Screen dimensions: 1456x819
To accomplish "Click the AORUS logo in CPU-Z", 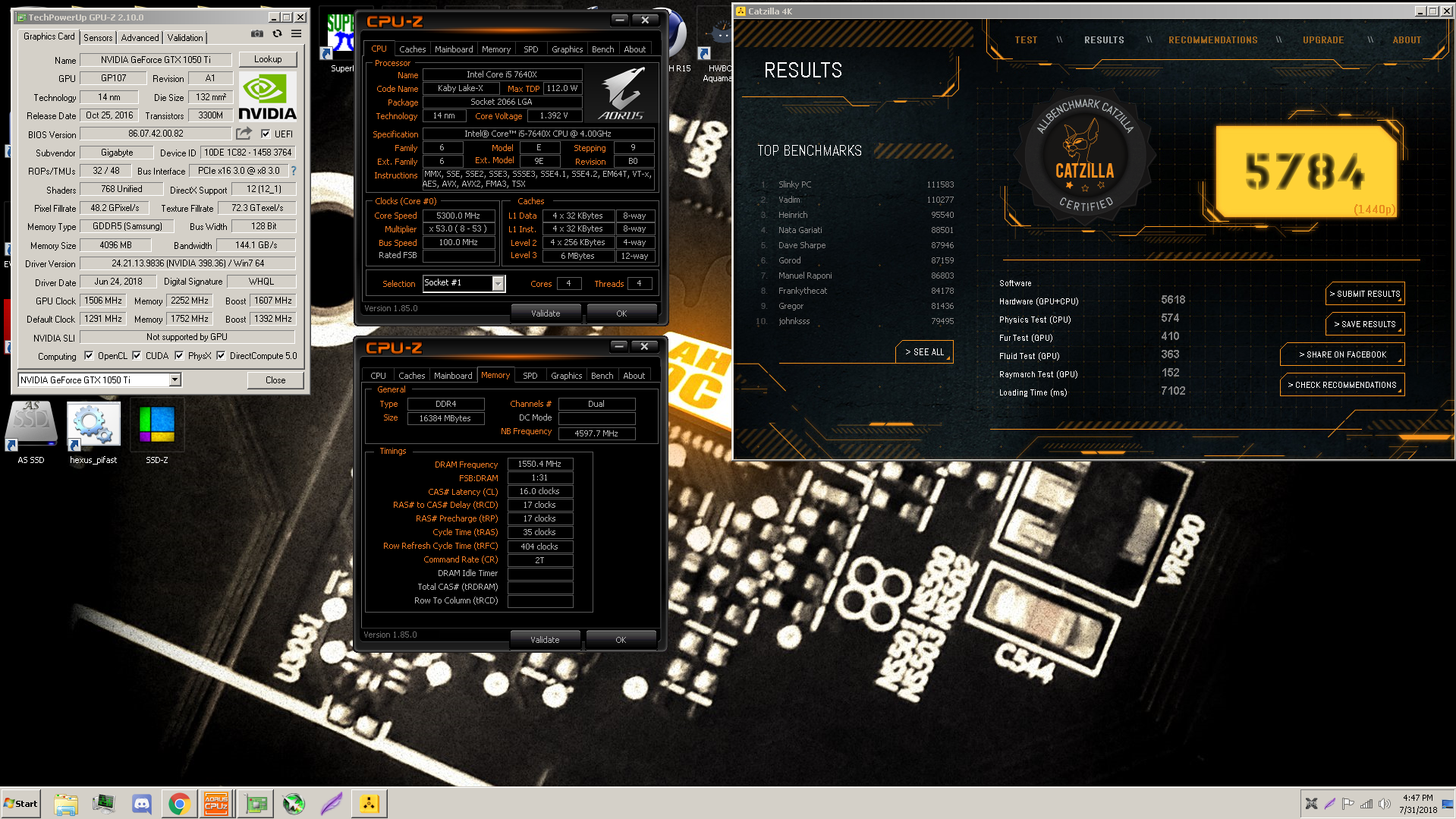I will pos(621,93).
